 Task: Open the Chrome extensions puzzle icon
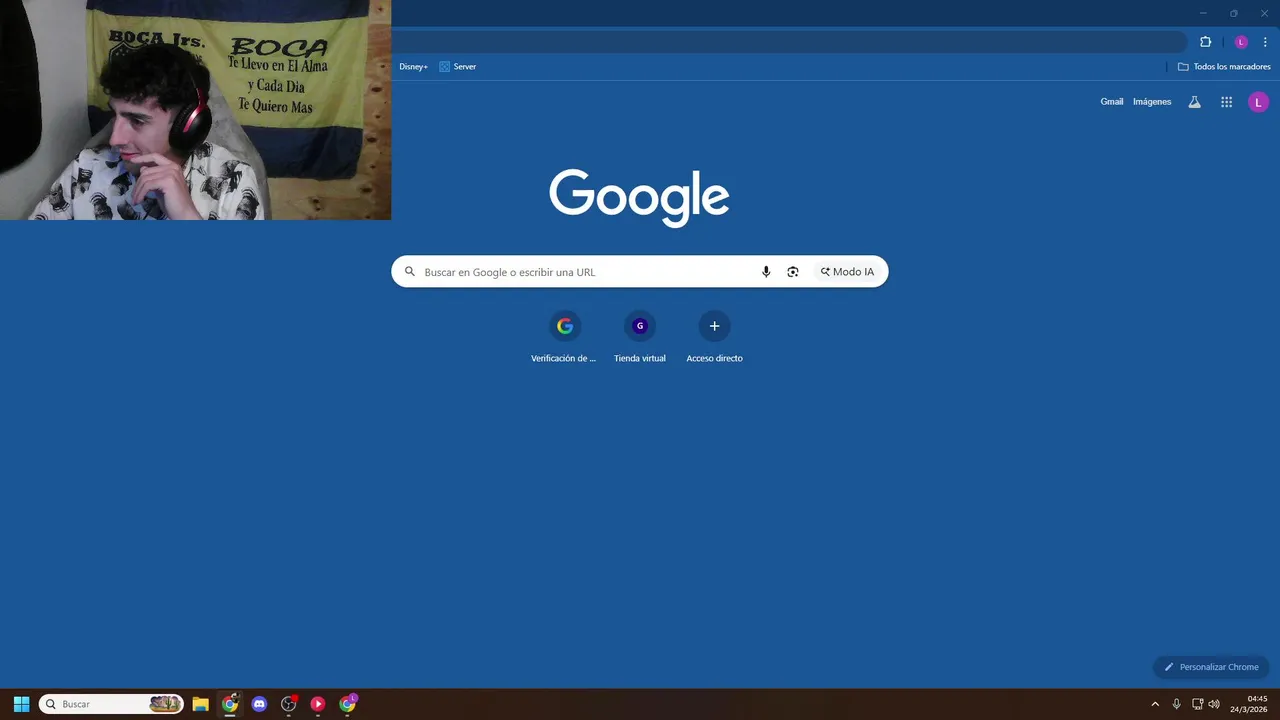(x=1205, y=42)
